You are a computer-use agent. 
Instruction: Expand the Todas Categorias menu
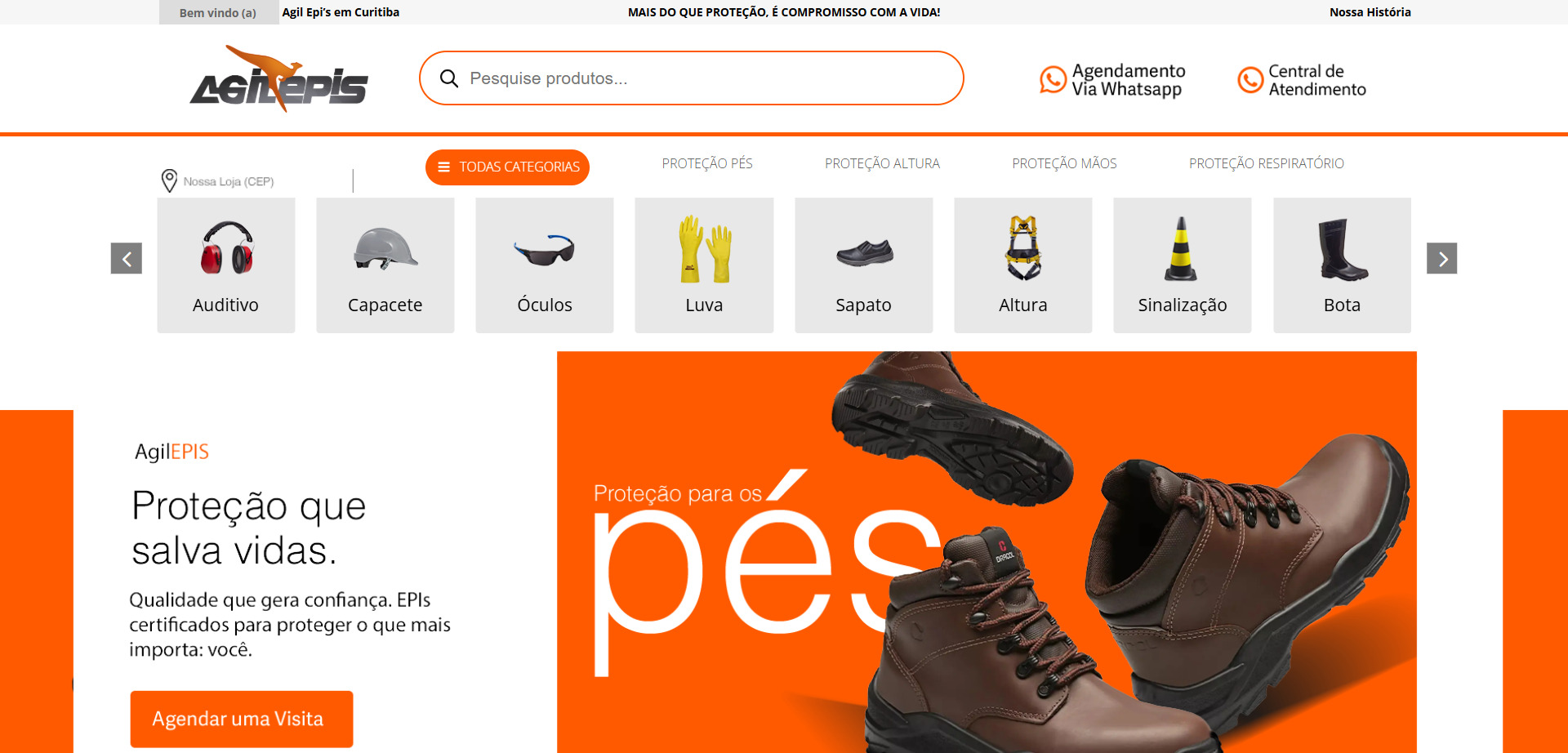point(507,167)
